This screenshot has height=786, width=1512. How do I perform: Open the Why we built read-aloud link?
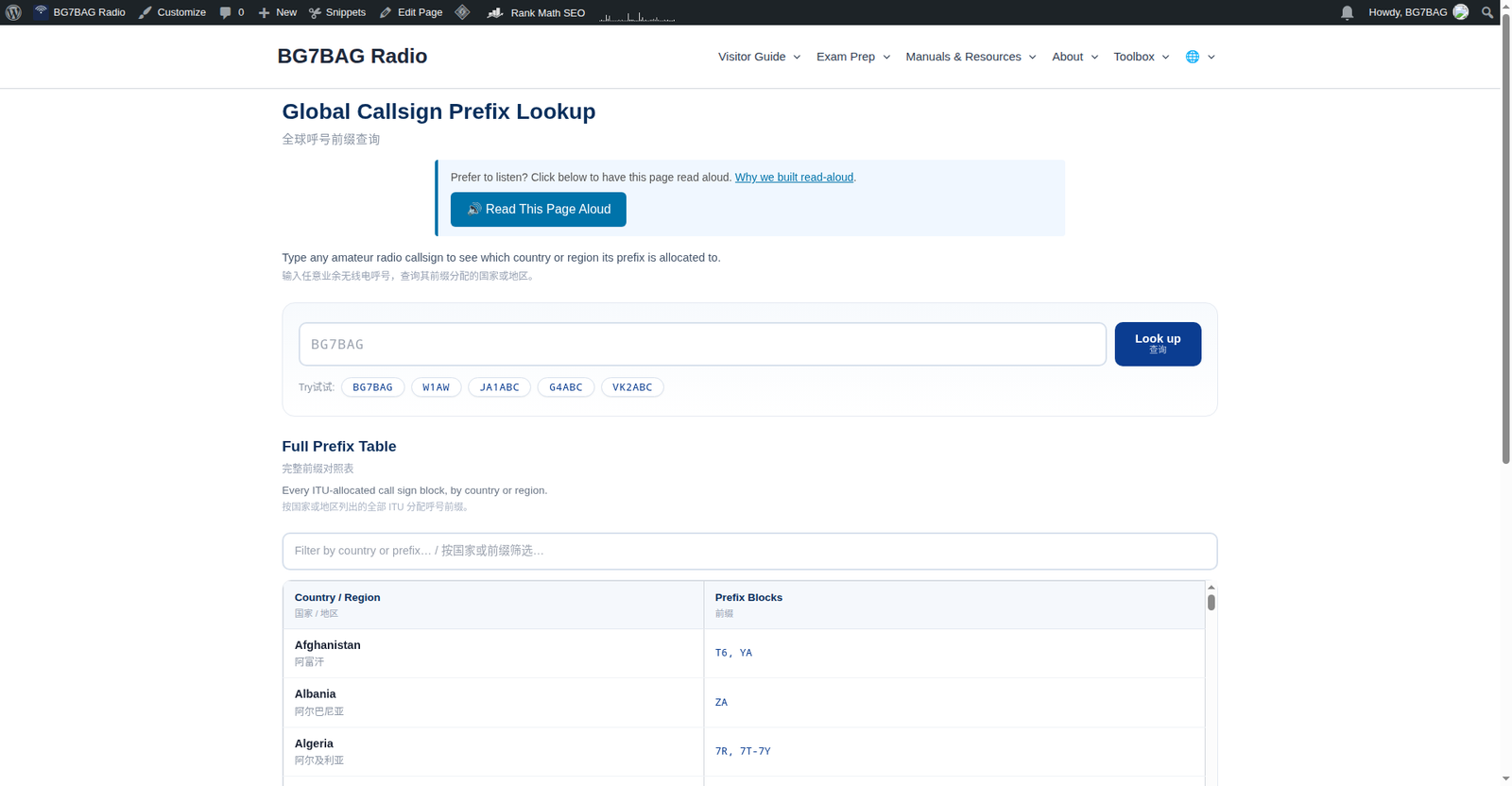(x=794, y=178)
